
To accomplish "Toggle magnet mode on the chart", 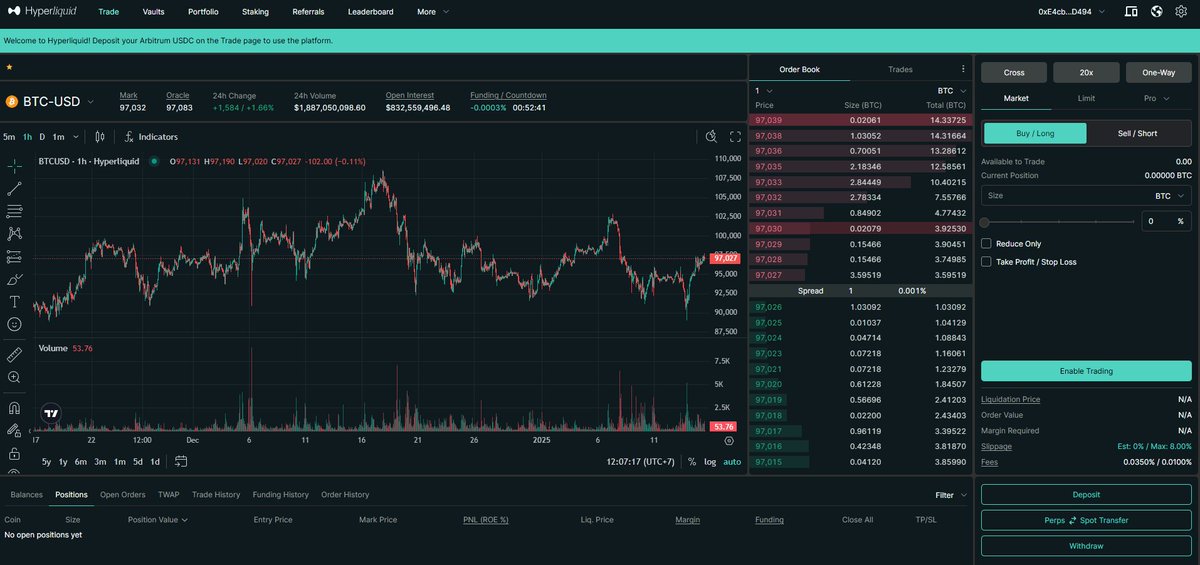I will tap(14, 407).
